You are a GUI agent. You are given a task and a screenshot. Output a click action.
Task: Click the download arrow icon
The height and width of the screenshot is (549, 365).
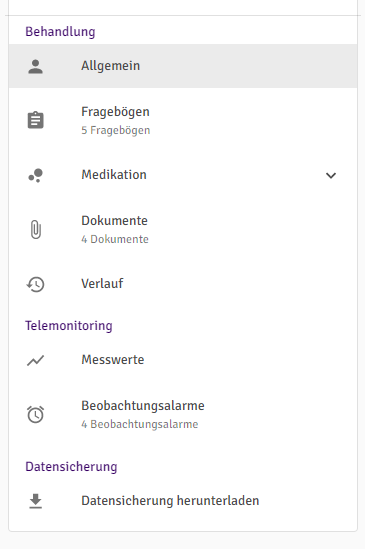(35, 501)
